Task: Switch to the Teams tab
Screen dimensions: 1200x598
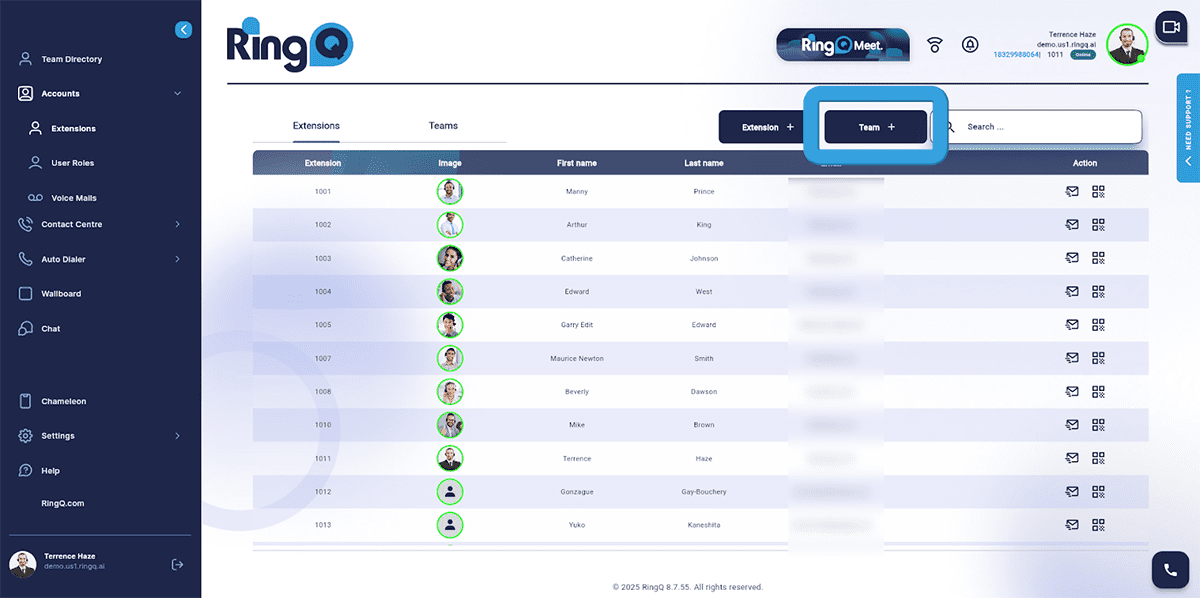Action: 443,126
